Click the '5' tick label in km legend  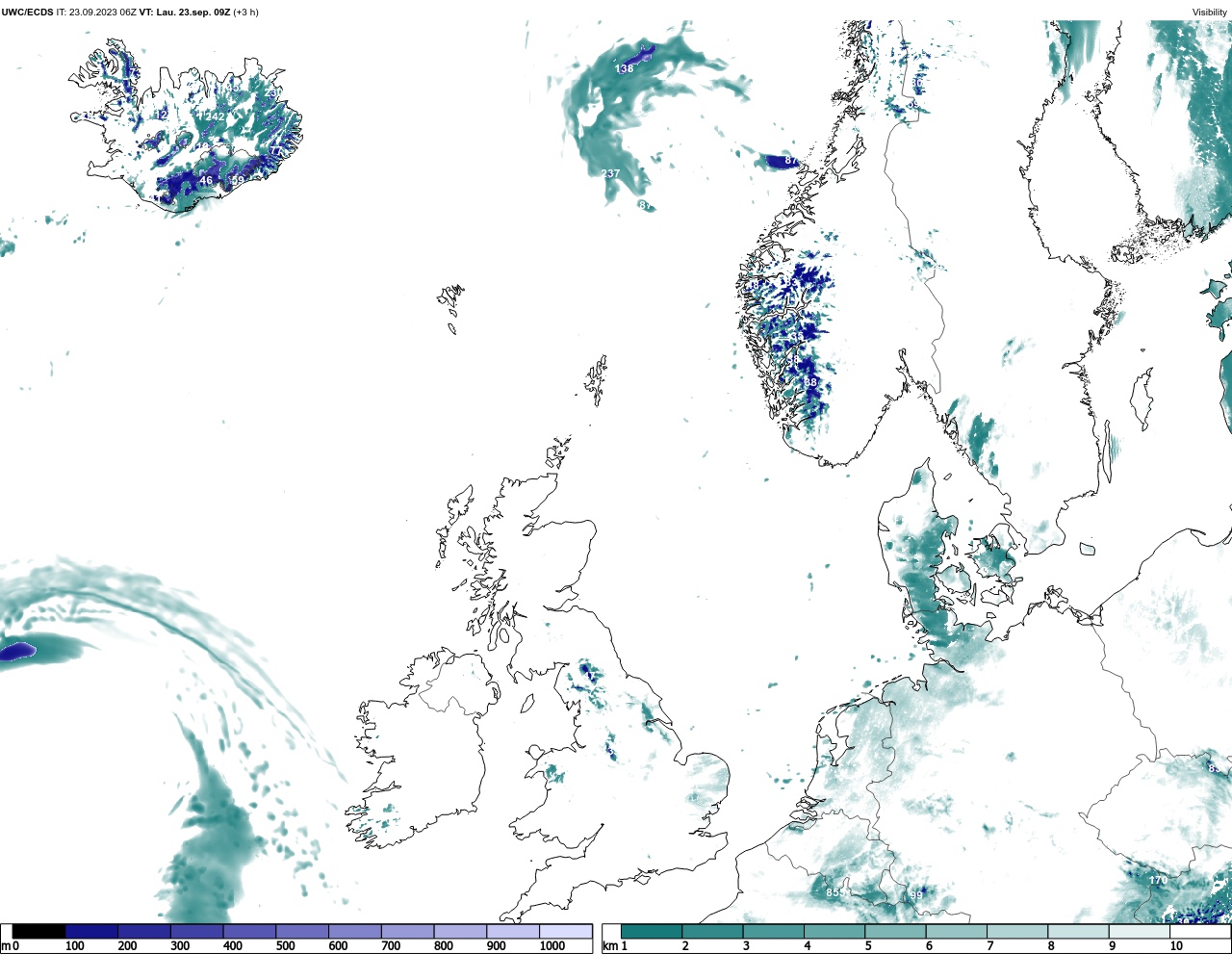868,947
